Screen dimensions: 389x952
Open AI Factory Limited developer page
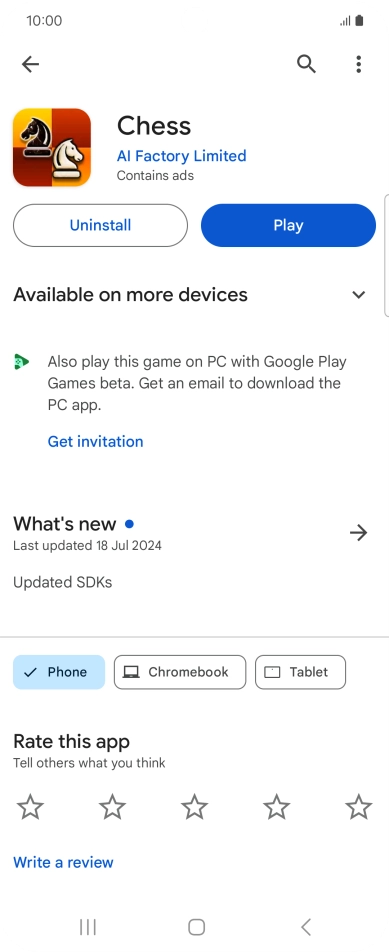(181, 156)
